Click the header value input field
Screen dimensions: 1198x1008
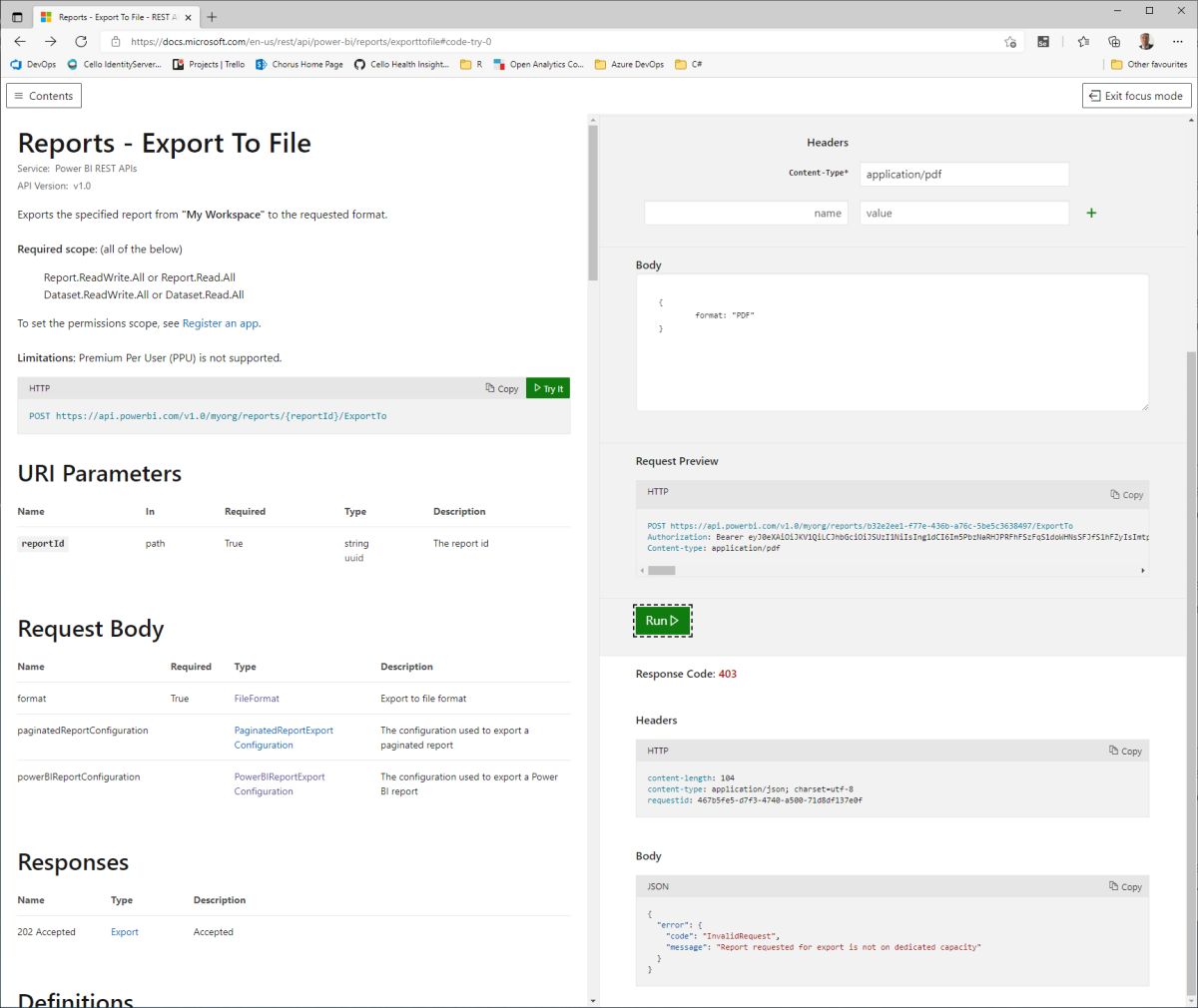(964, 213)
